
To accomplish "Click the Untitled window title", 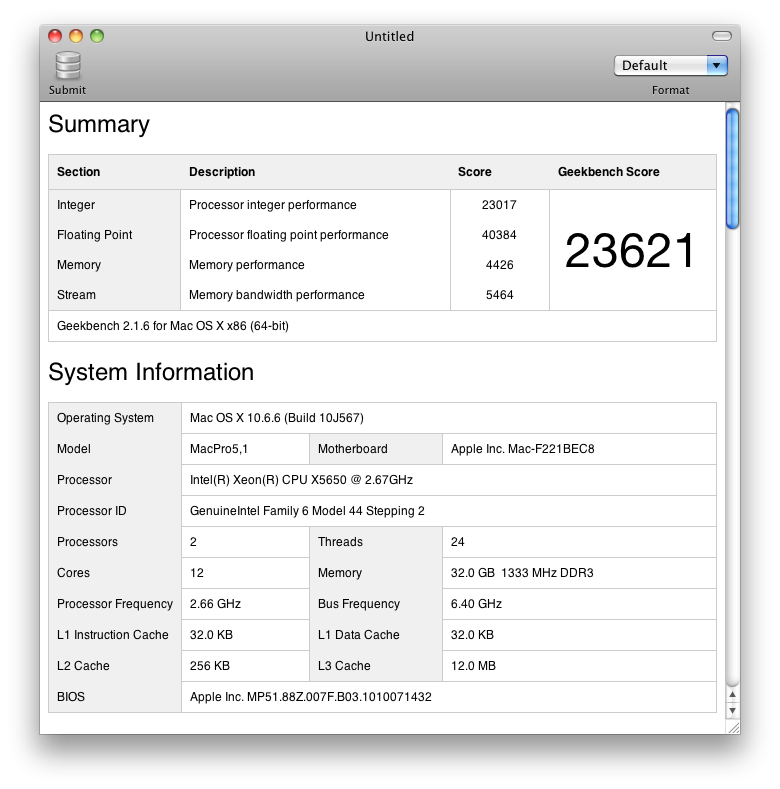I will [x=389, y=37].
